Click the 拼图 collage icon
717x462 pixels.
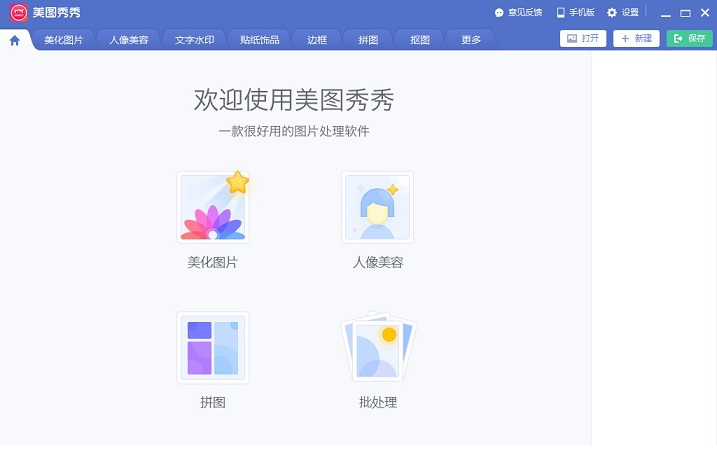(x=213, y=348)
